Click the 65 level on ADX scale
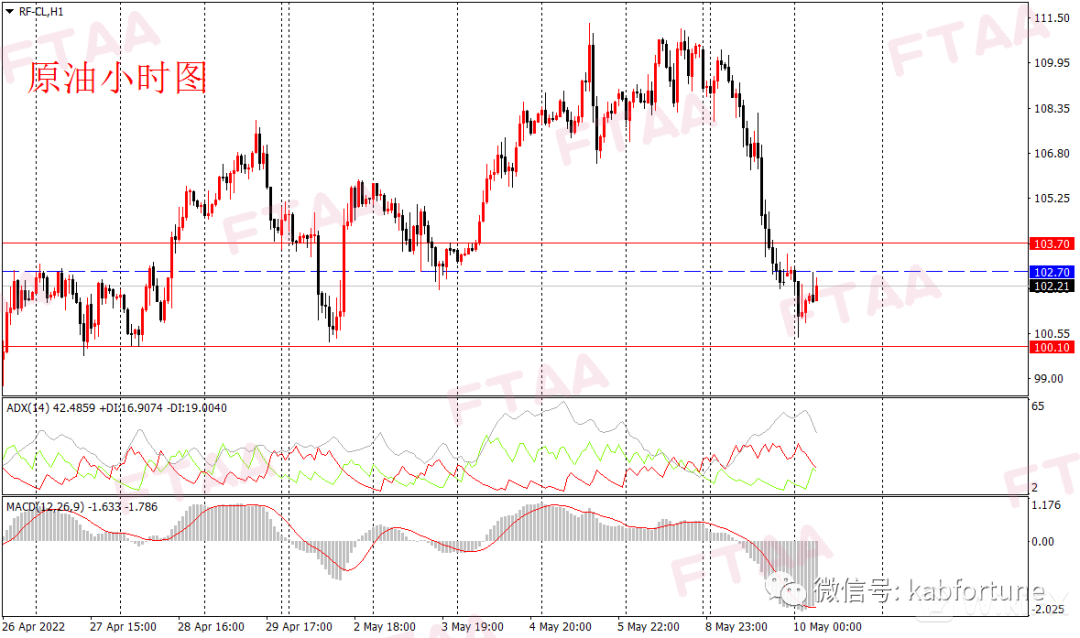The width and height of the screenshot is (1080, 638). pyautogui.click(x=1037, y=408)
